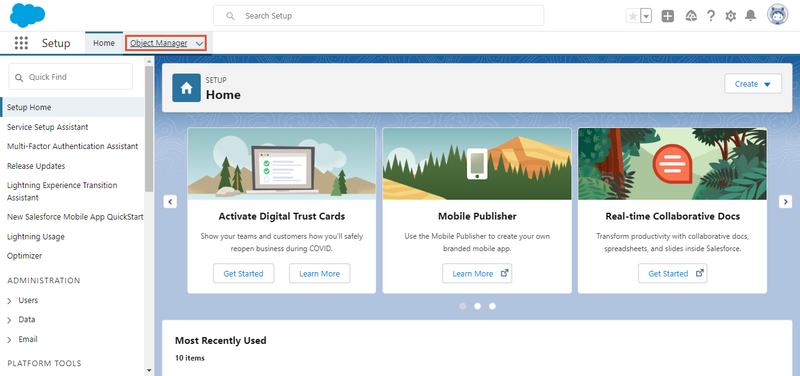Screen dimensions: 800x376
Task: Click the Quick Find input box
Action: click(x=70, y=77)
